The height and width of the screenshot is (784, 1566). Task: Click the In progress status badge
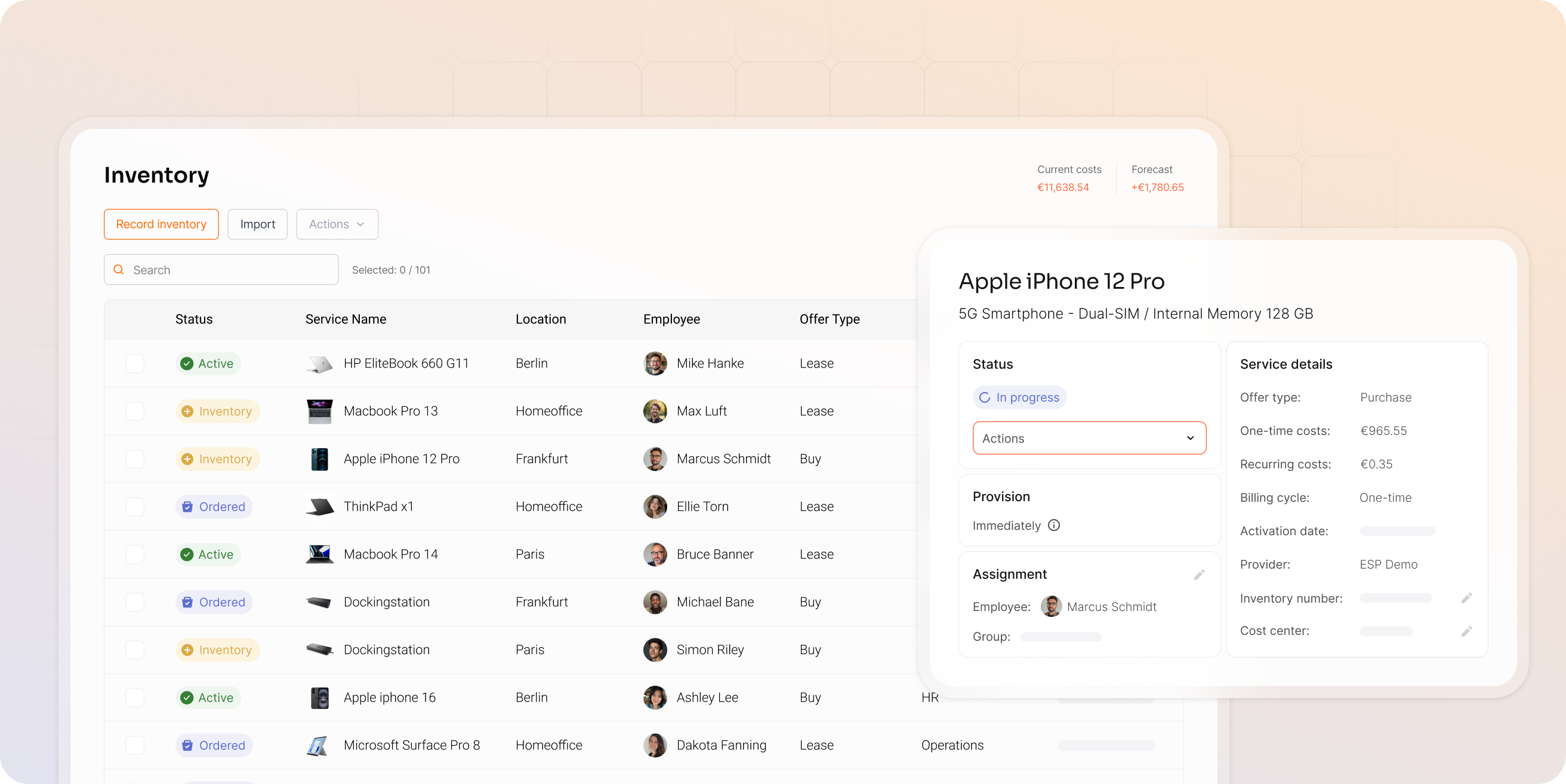click(1019, 397)
